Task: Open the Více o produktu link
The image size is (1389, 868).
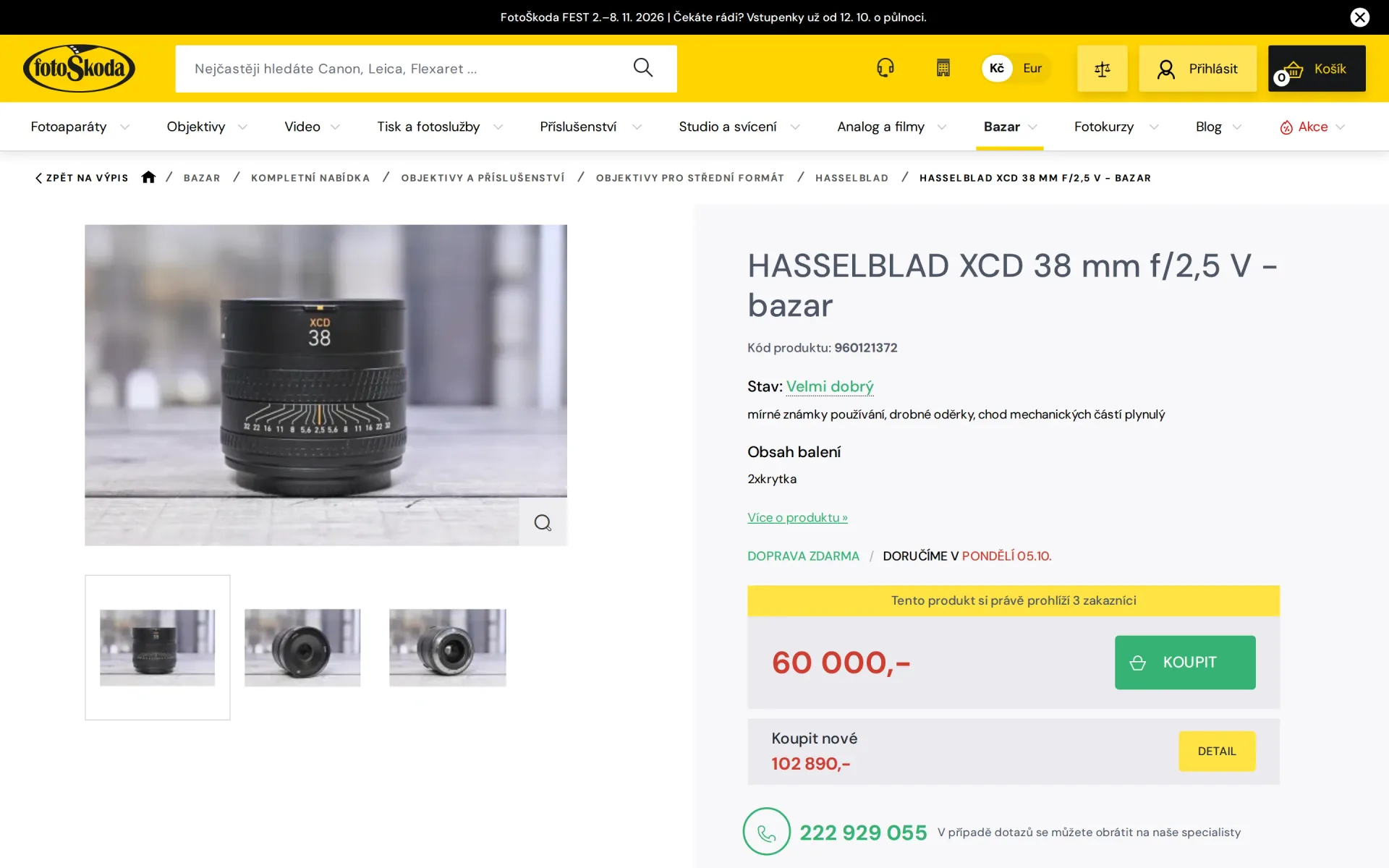Action: [797, 517]
